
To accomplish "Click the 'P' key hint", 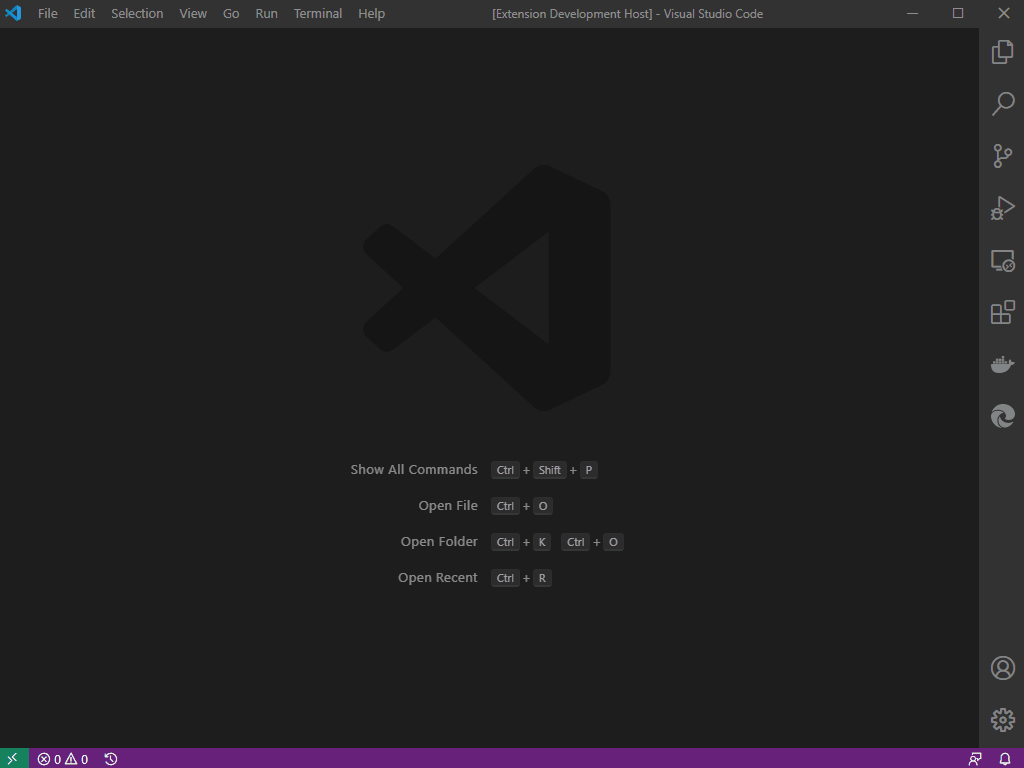I will (x=588, y=470).
